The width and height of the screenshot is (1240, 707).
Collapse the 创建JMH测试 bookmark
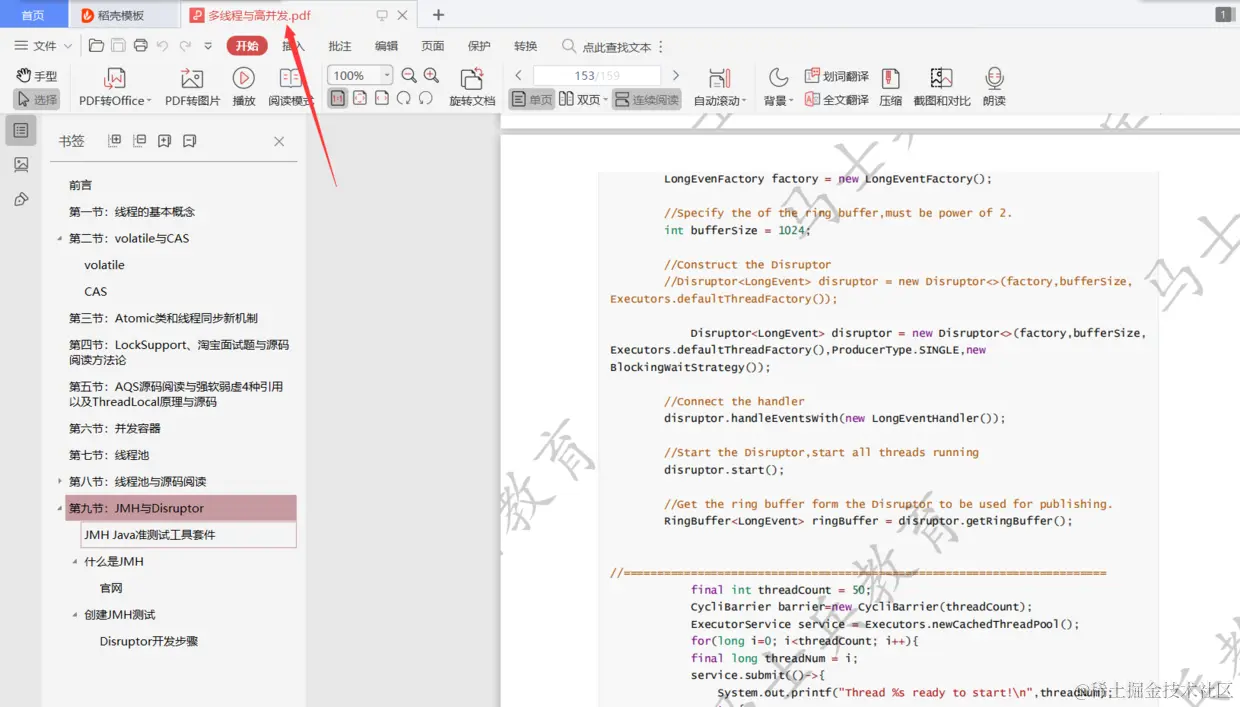[75, 614]
